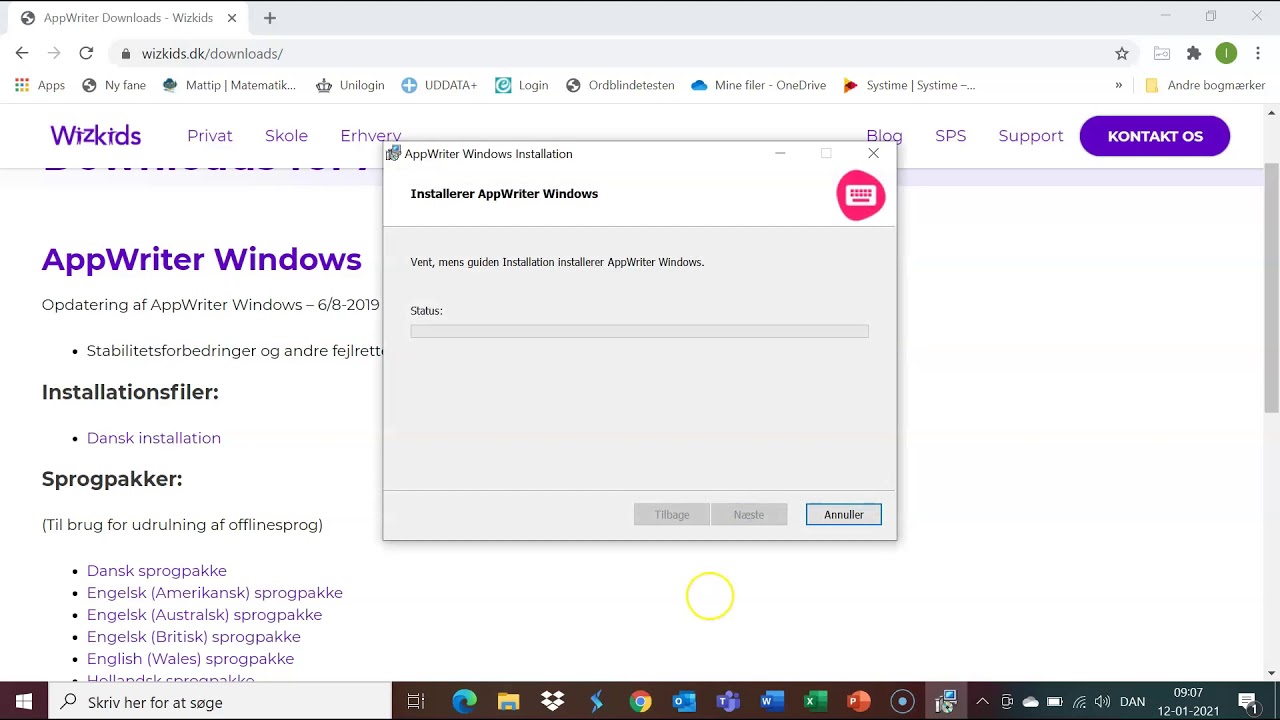
Task: Open the UDDATA+ bookmark
Action: (439, 85)
